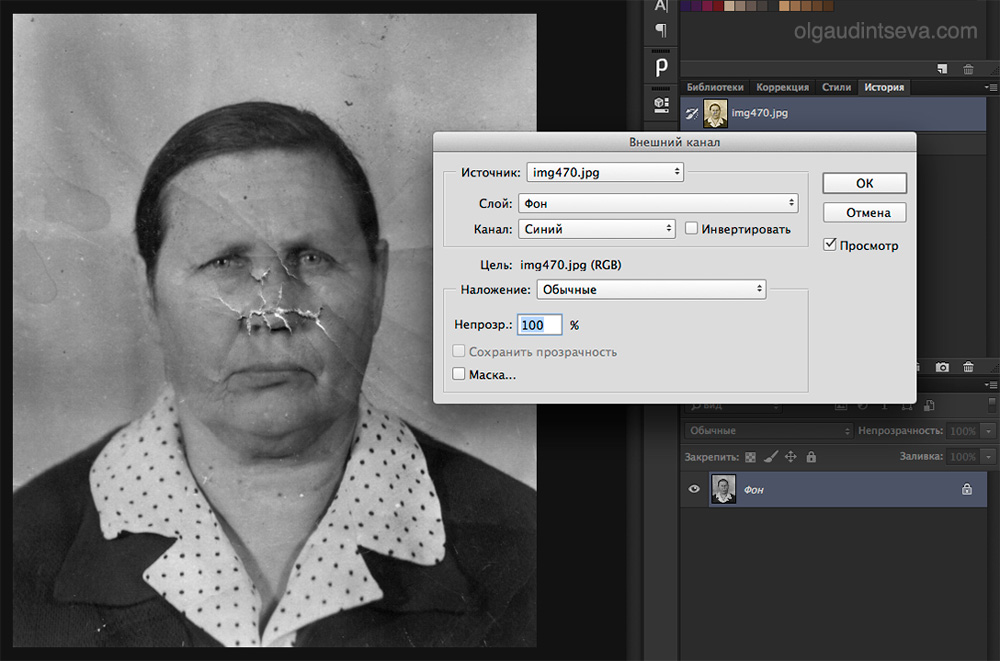
Task: Click the lock icon on Фон layer
Action: tap(966, 490)
